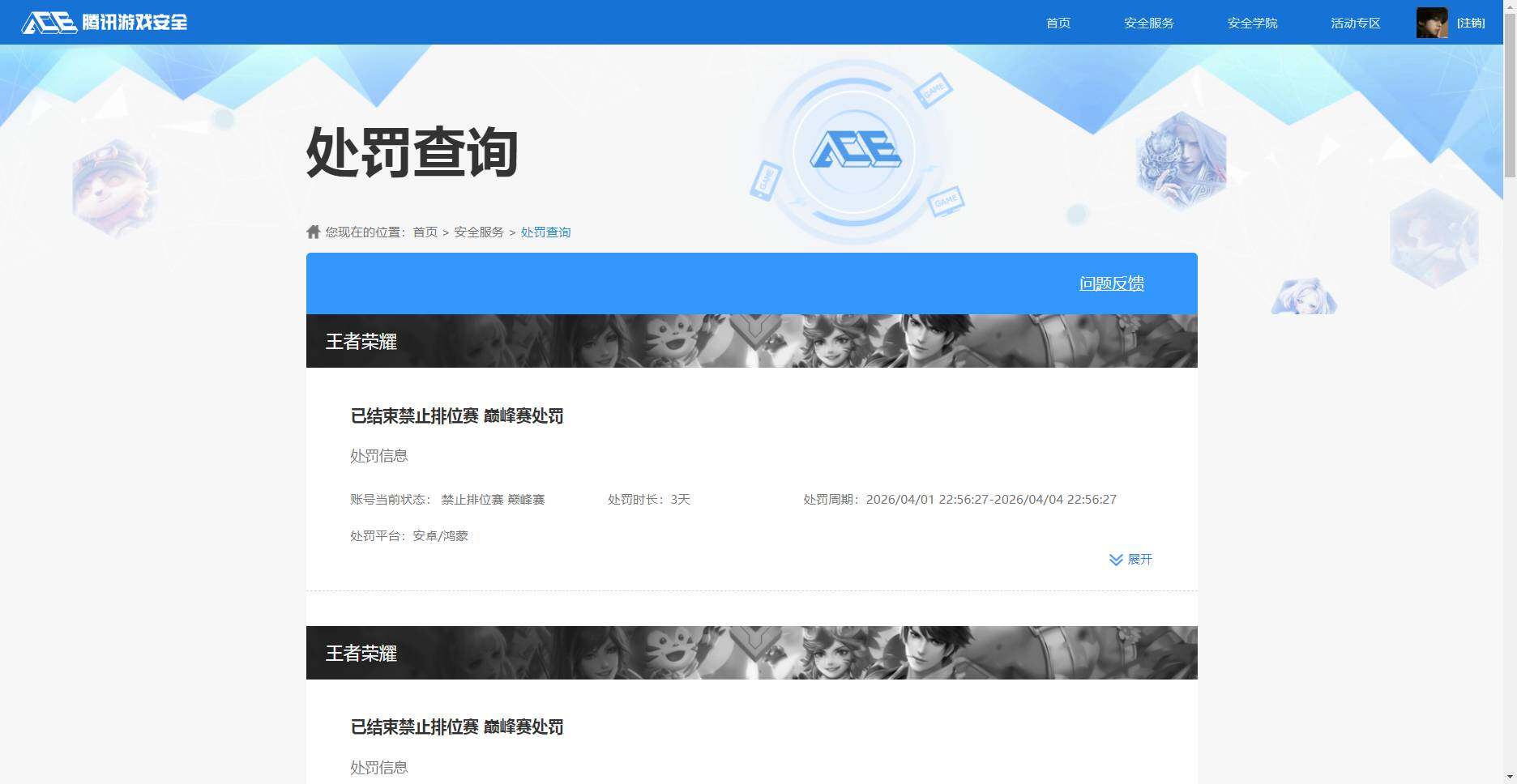Click 处罚查询 breadcrumb link
This screenshot has width=1517, height=784.
(545, 232)
